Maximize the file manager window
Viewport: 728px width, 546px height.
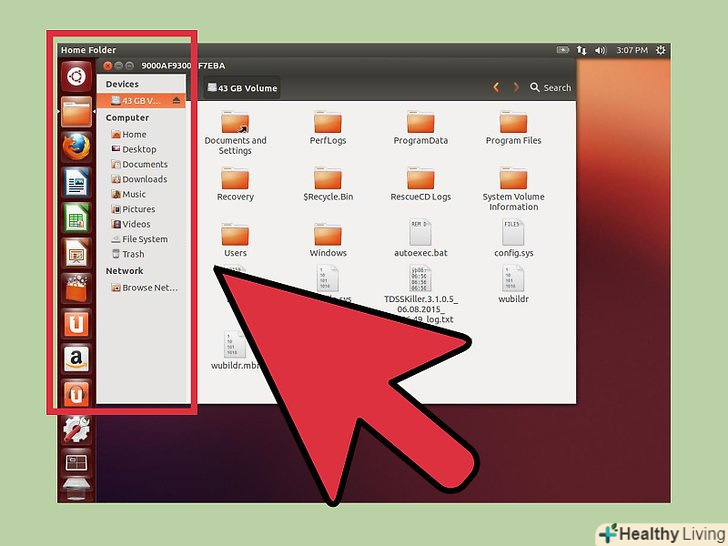tap(130, 66)
